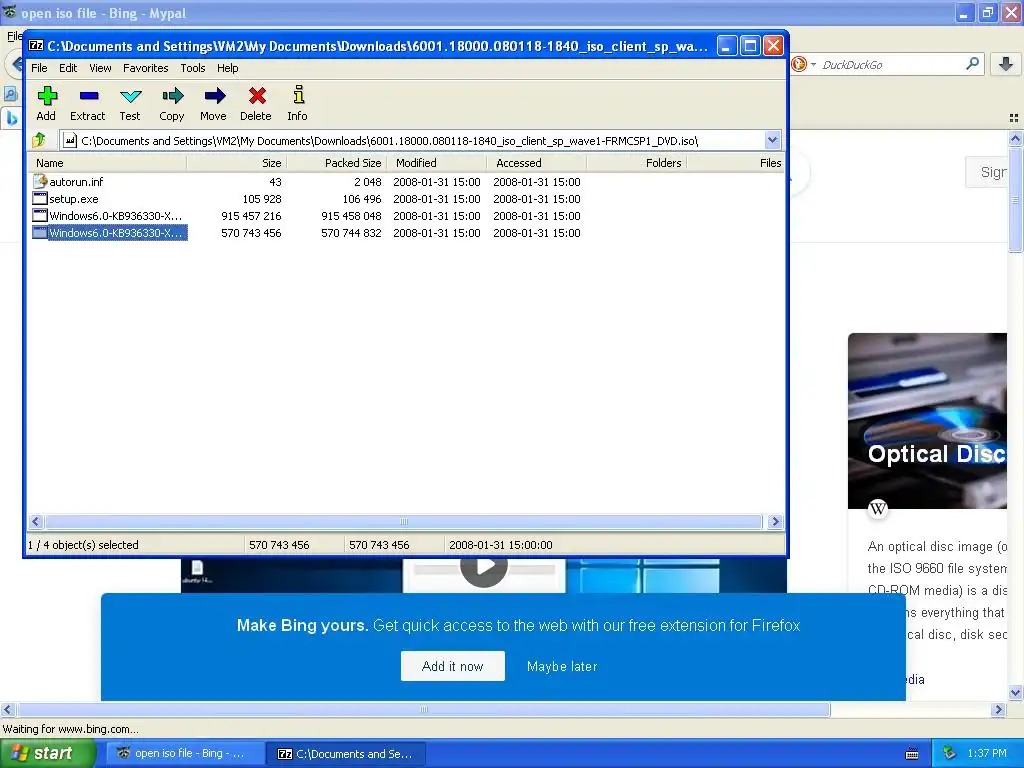Image resolution: width=1024 pixels, height=768 pixels.
Task: Open the Tools menu
Action: pyautogui.click(x=193, y=68)
